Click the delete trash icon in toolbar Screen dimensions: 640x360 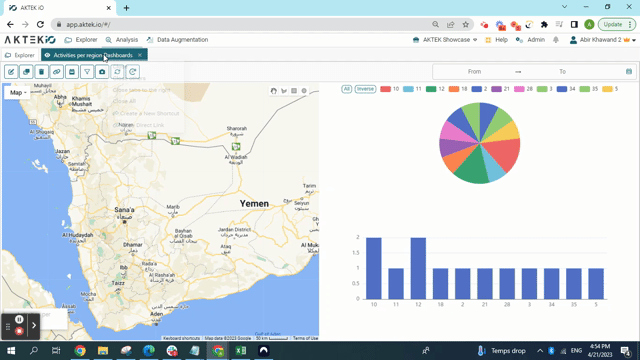41,72
